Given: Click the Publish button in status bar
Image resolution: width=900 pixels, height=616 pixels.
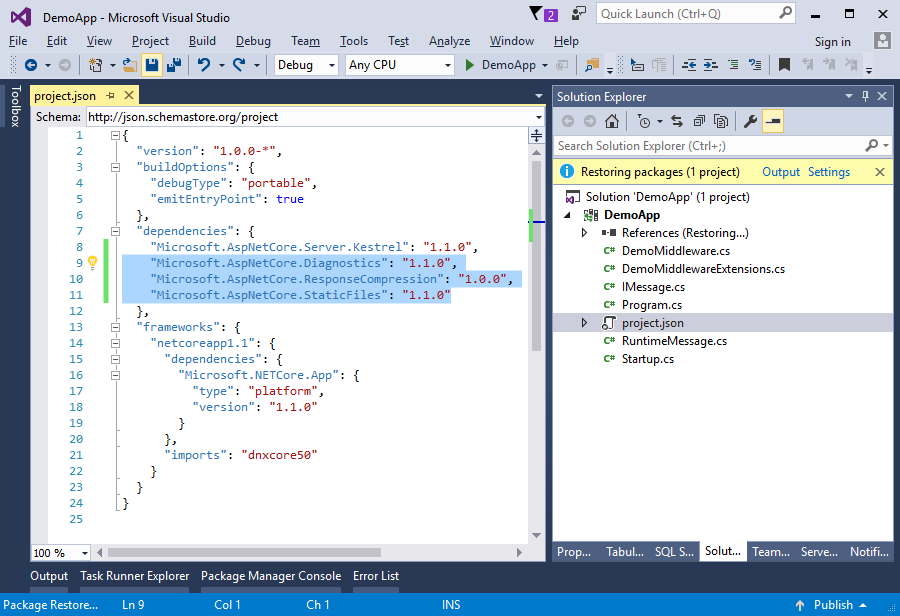Looking at the screenshot, I should point(831,605).
